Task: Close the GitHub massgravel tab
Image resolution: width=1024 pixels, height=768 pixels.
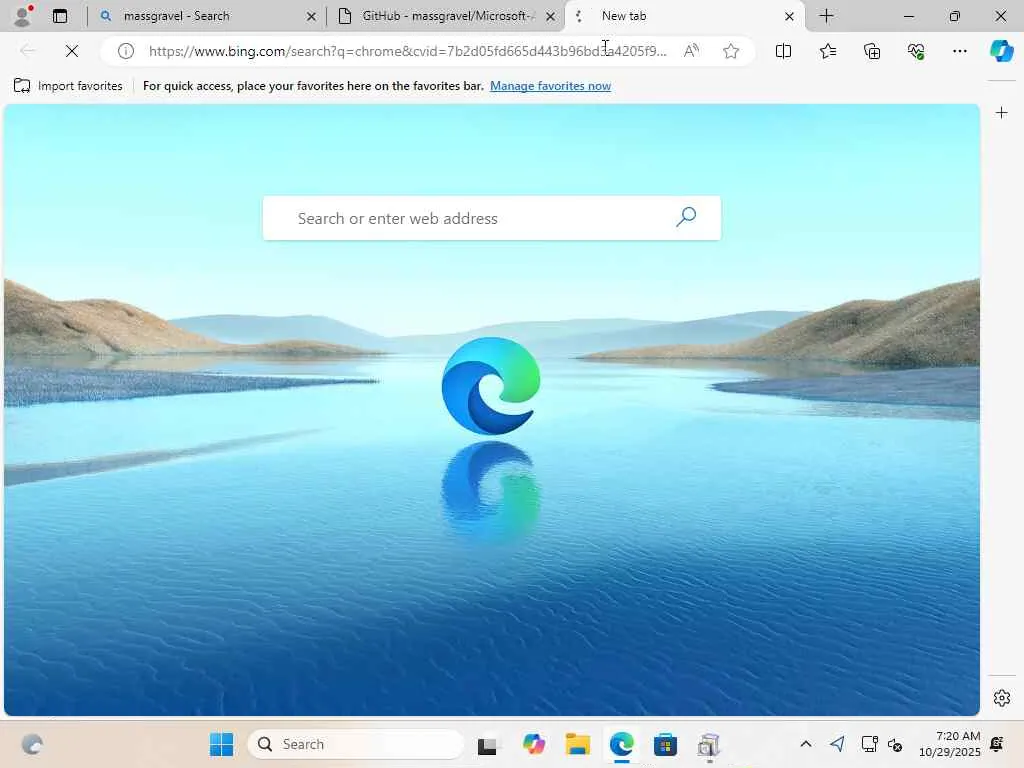Action: pyautogui.click(x=551, y=16)
